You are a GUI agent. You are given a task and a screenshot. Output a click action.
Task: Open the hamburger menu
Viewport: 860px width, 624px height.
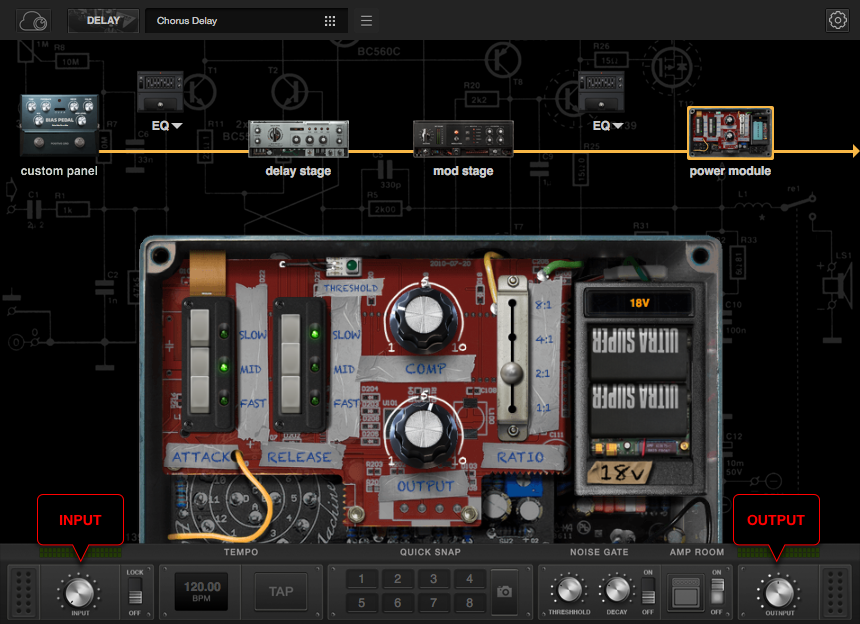[x=366, y=21]
